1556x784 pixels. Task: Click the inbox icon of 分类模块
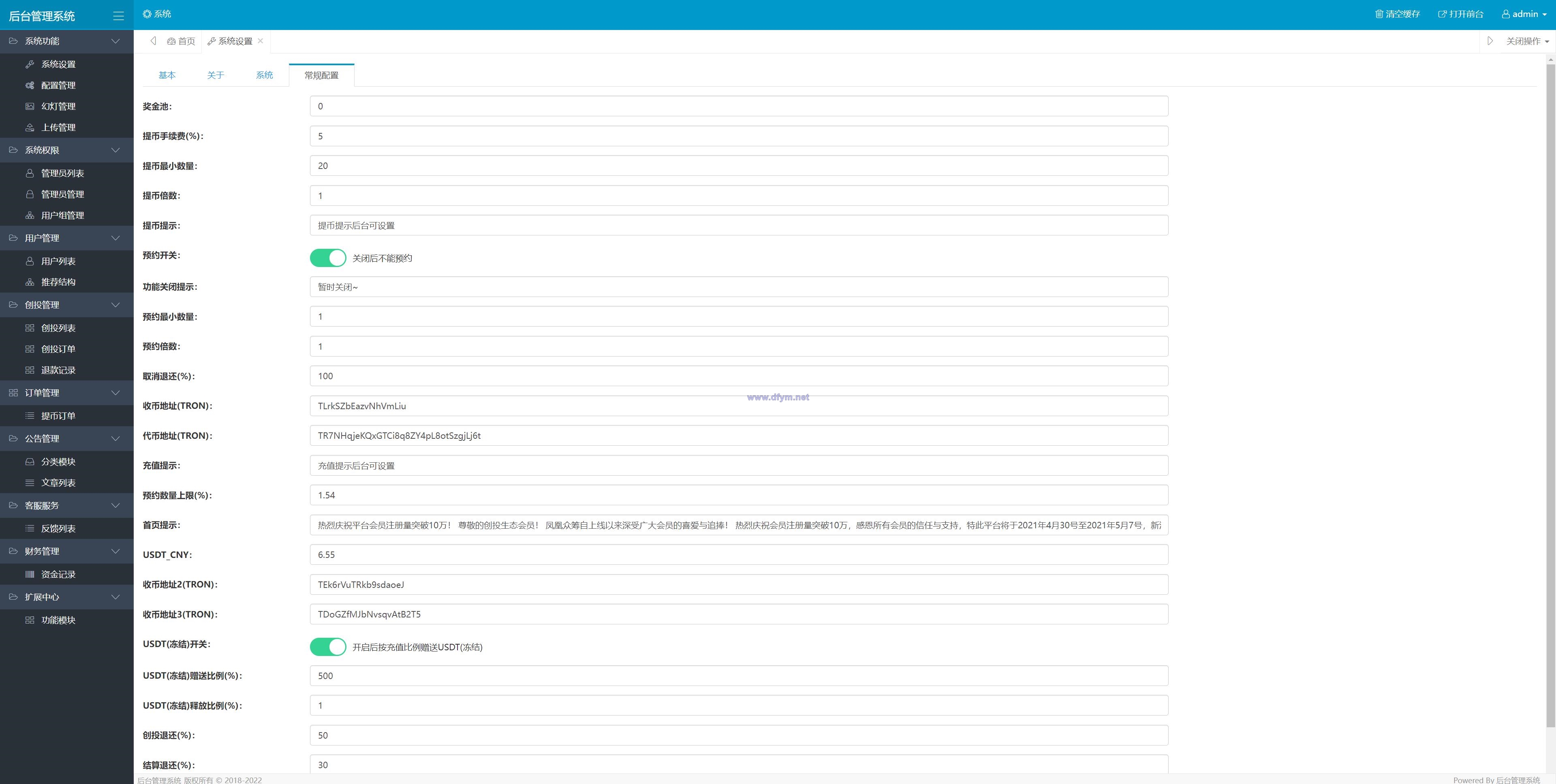click(30, 461)
